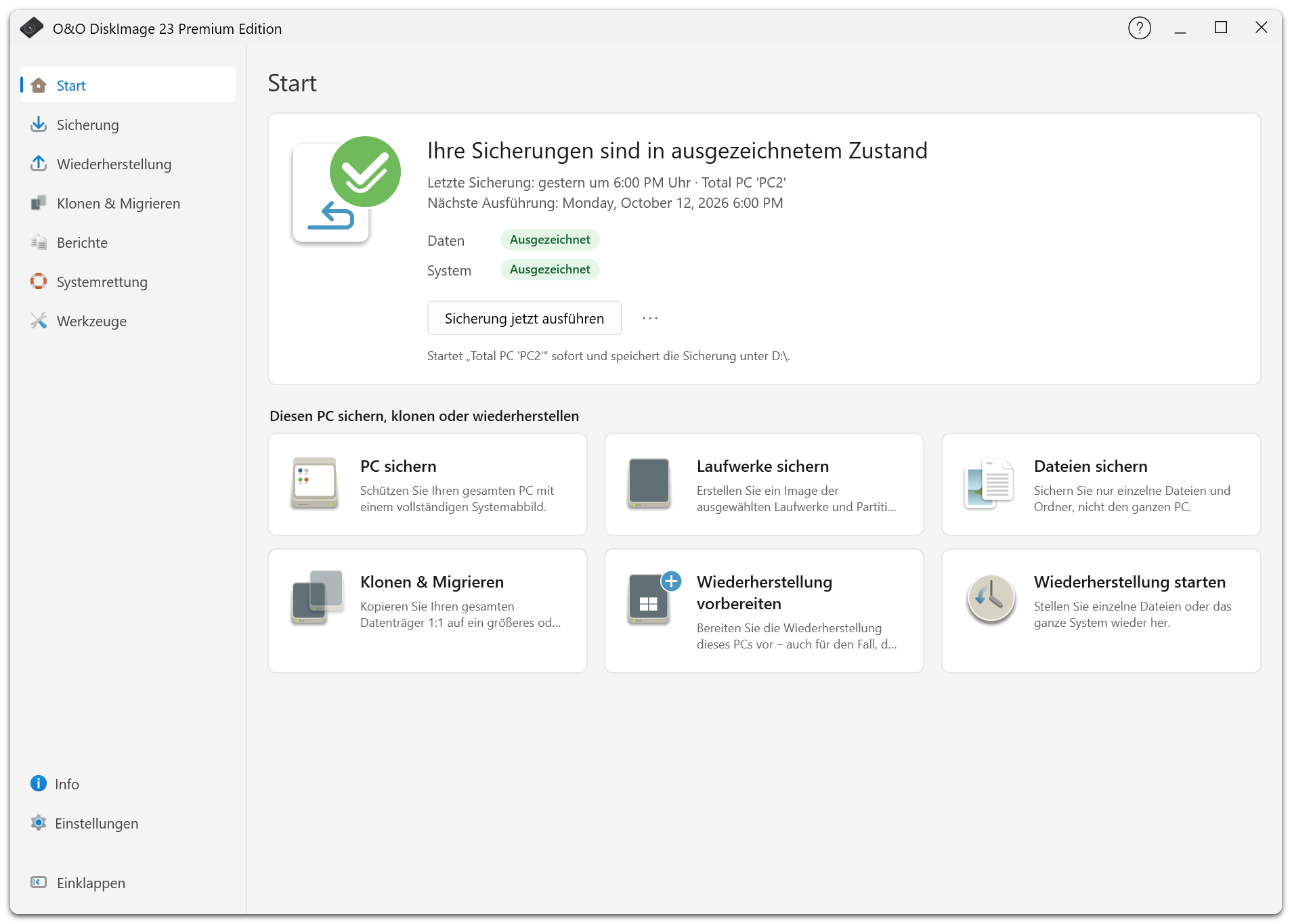Click the Daten Ausgezeichnet status badge
This screenshot has height=924, width=1292.
click(x=550, y=240)
